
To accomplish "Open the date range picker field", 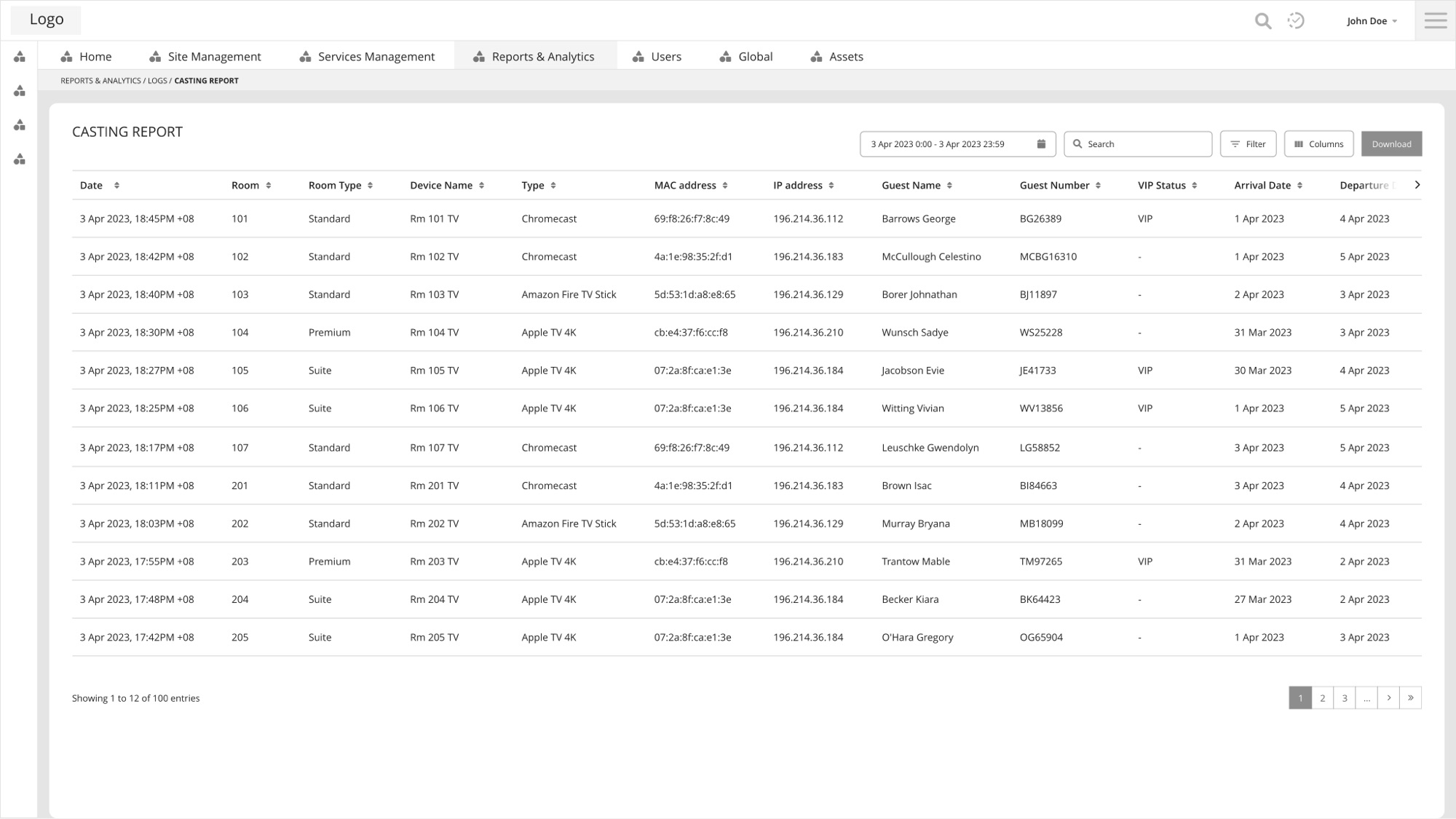I will click(957, 144).
